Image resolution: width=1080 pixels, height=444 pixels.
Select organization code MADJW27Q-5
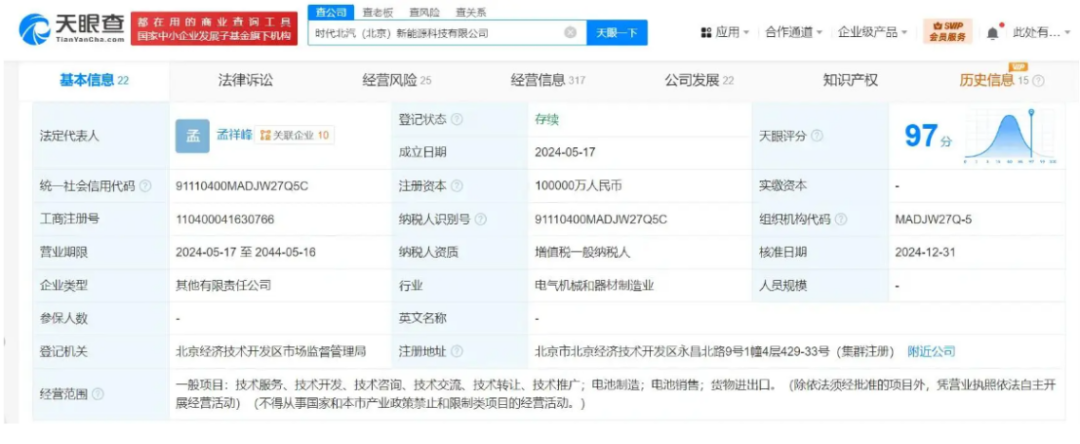(x=933, y=220)
